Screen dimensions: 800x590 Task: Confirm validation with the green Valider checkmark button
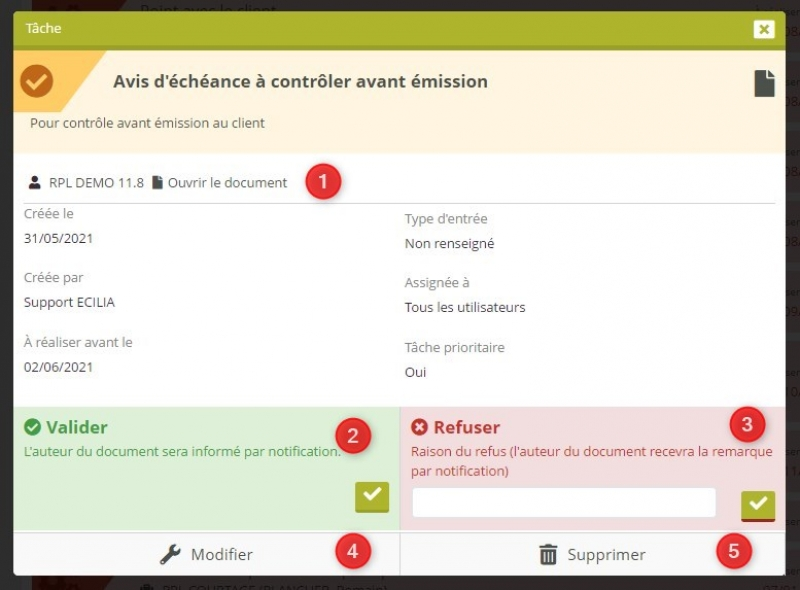(372, 496)
